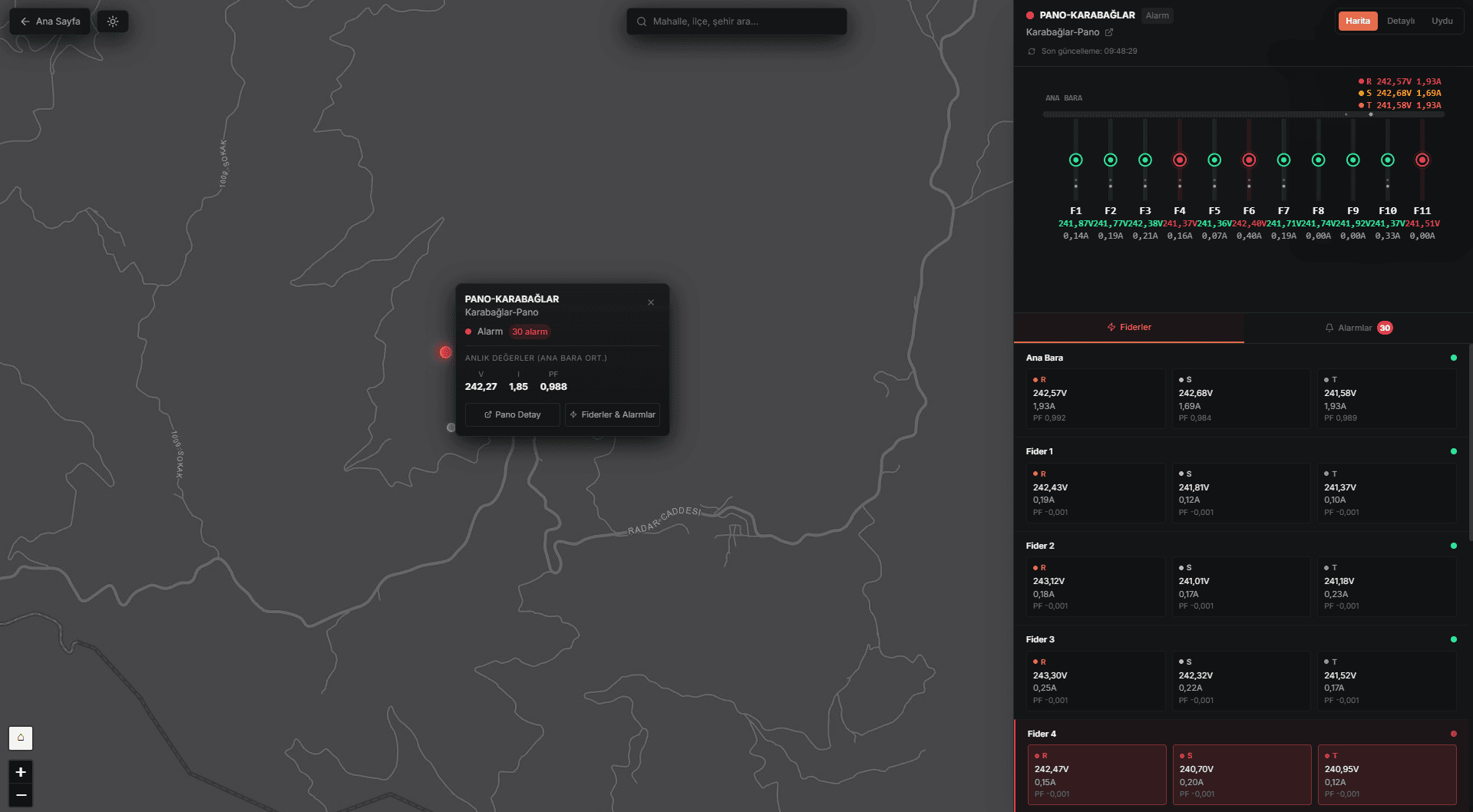
Task: Click the red panel marker on map
Action: (445, 352)
